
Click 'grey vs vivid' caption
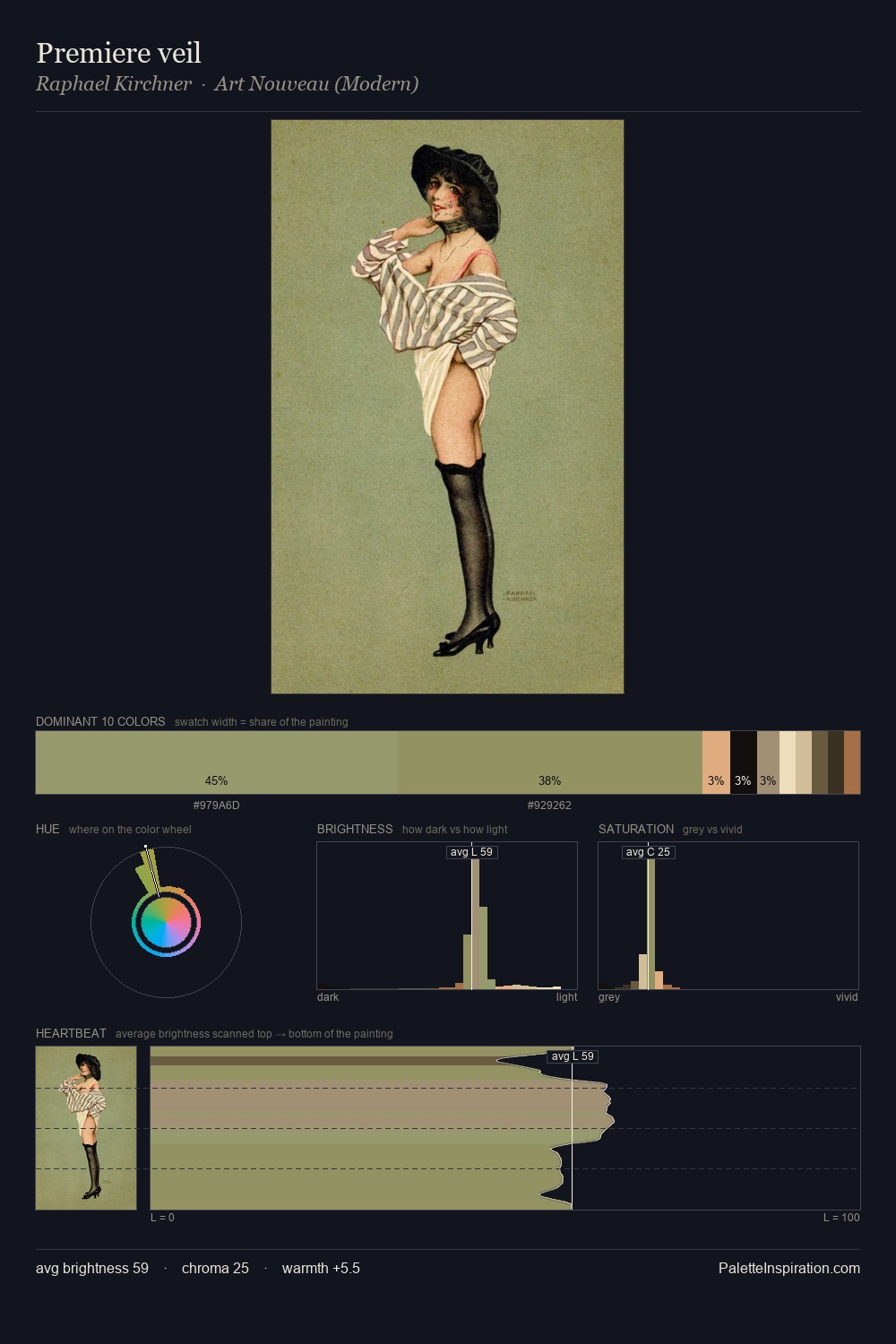(x=712, y=830)
